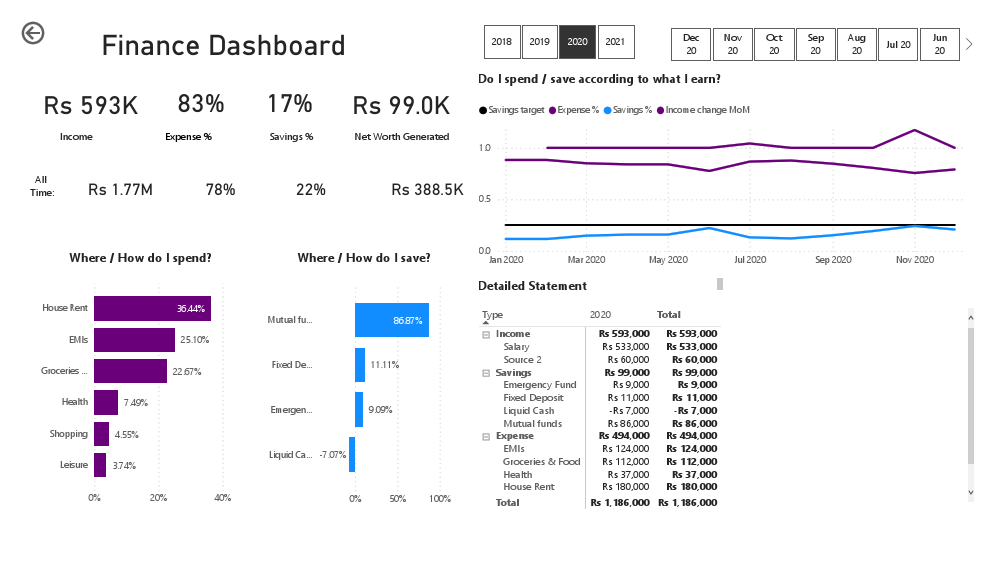Select the 2018 year filter
996x576 pixels.
click(502, 41)
